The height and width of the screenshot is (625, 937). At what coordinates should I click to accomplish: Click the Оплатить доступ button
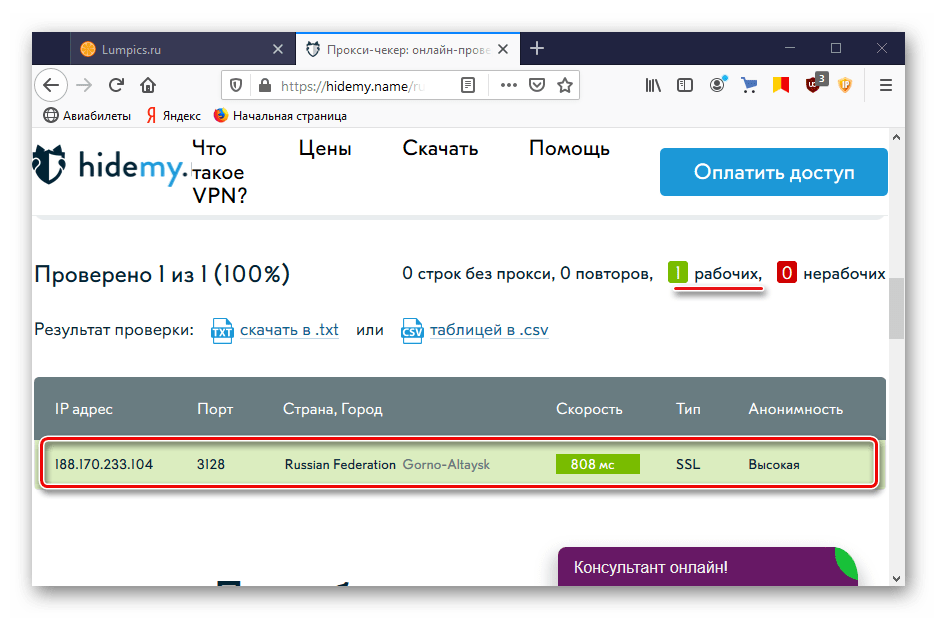click(773, 172)
